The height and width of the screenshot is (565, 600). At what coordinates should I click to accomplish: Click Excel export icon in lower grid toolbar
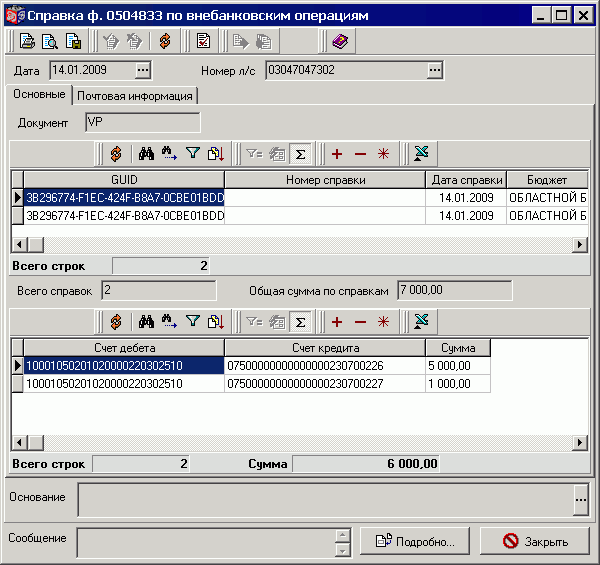(421, 321)
